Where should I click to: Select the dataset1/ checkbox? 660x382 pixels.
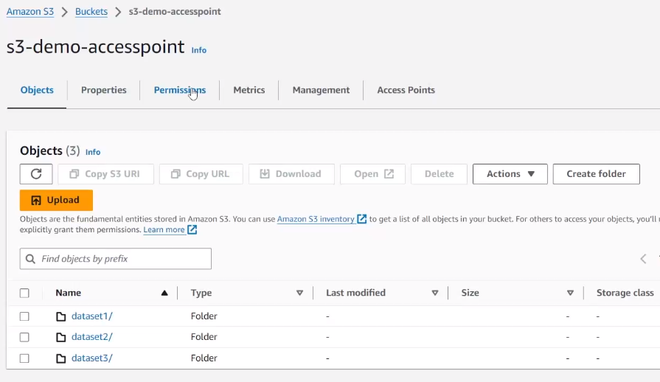(24, 316)
